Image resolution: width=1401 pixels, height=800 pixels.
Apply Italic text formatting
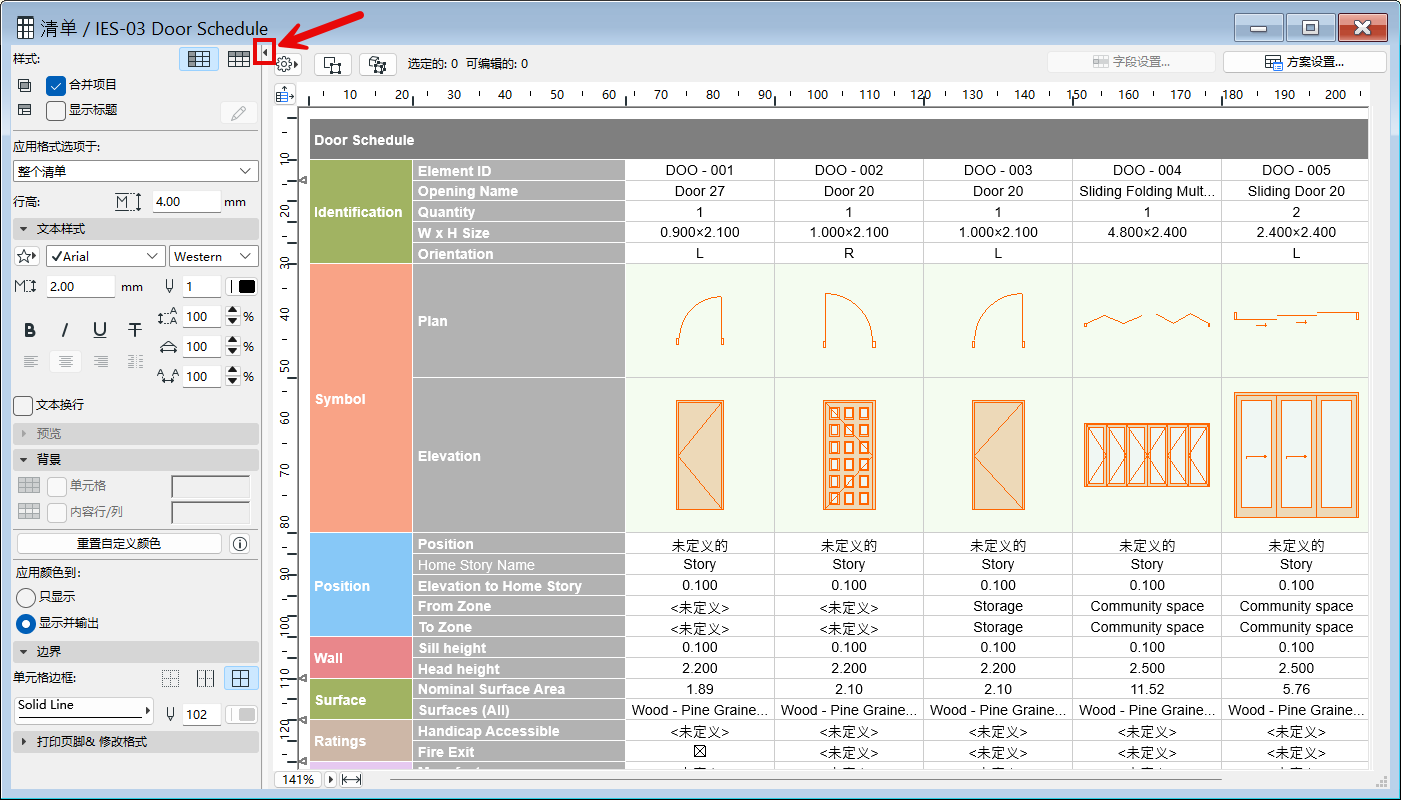[65, 331]
